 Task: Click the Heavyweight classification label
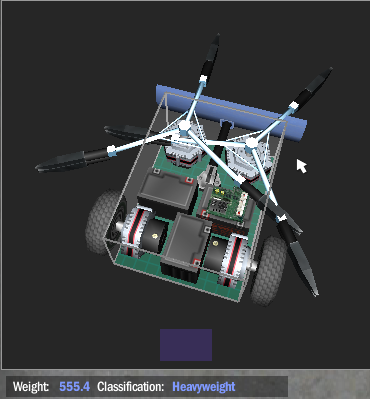pyautogui.click(x=204, y=387)
